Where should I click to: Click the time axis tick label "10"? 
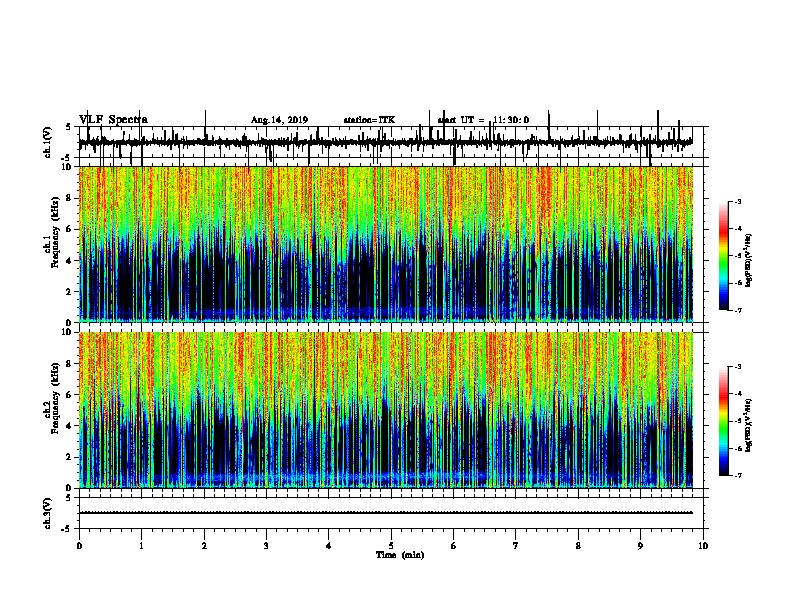pyautogui.click(x=703, y=546)
